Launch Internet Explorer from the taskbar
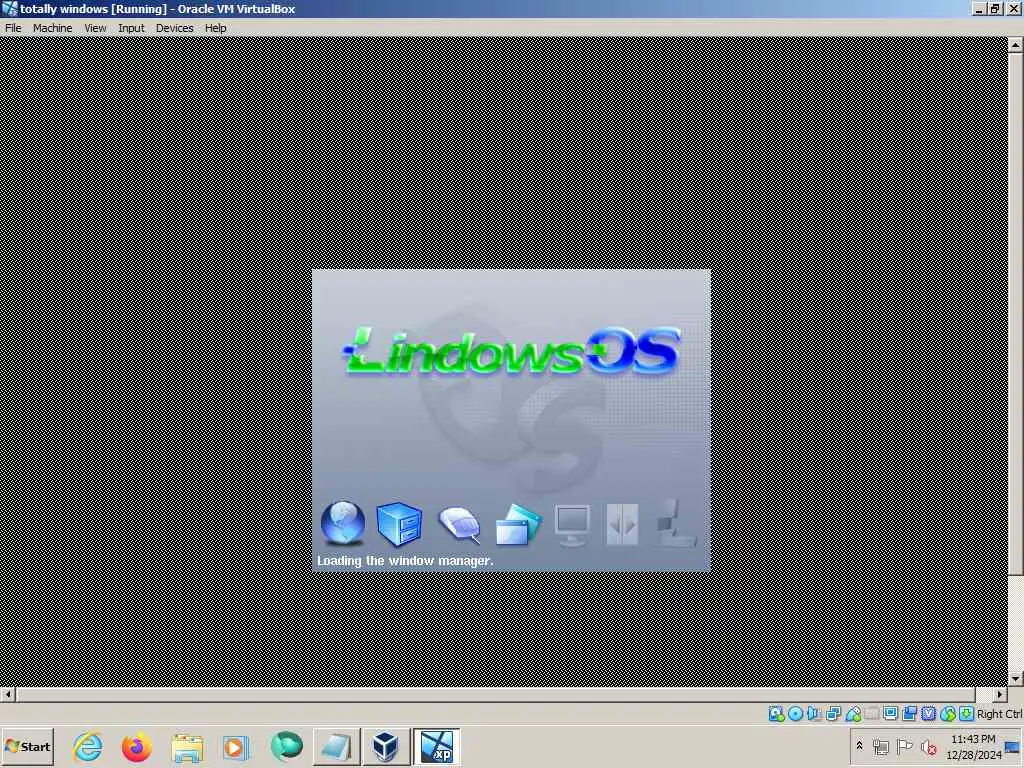The image size is (1024, 768). [x=88, y=746]
